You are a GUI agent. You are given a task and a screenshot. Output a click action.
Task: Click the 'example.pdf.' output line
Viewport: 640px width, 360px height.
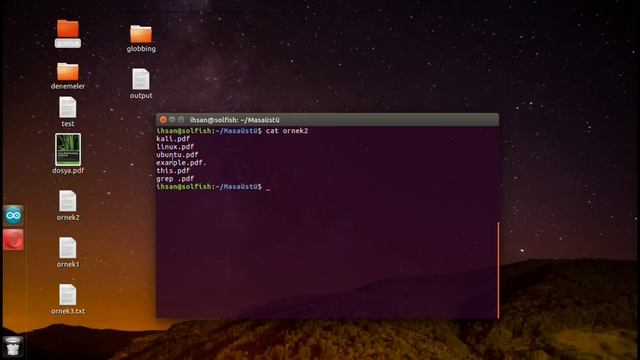[x=181, y=162]
